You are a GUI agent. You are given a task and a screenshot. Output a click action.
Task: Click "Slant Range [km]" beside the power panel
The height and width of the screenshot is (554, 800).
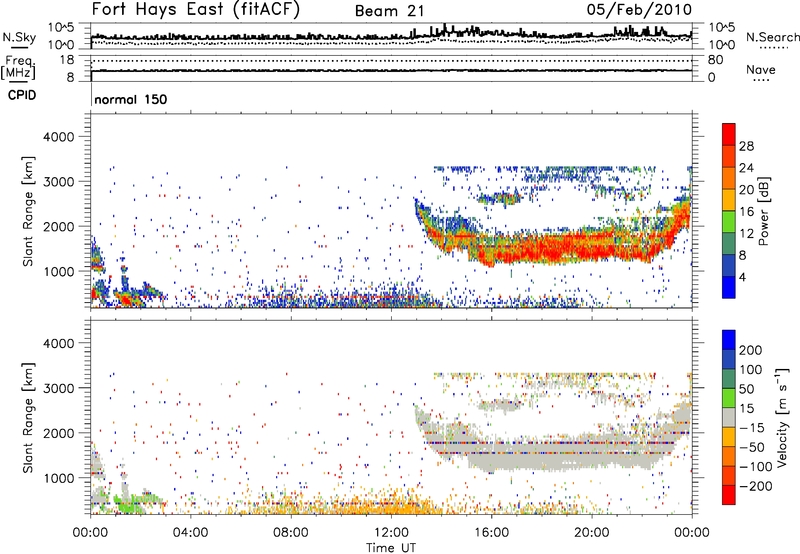[x=29, y=211]
